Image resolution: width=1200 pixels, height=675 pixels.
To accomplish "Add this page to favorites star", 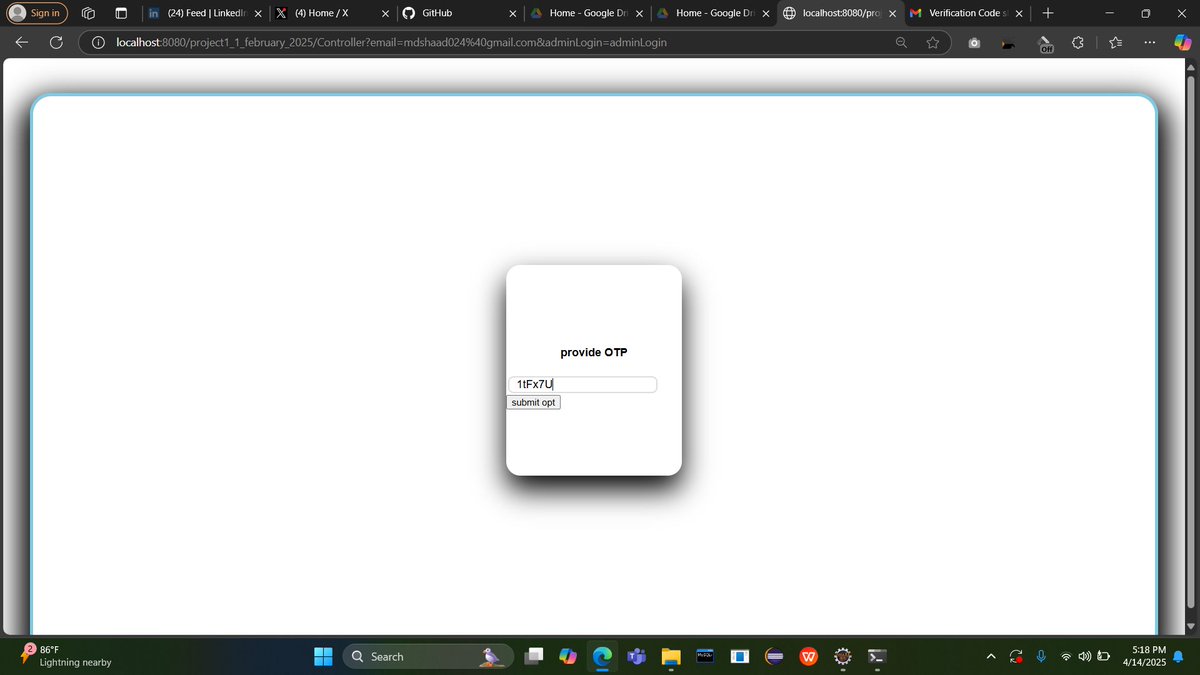I will tap(933, 43).
